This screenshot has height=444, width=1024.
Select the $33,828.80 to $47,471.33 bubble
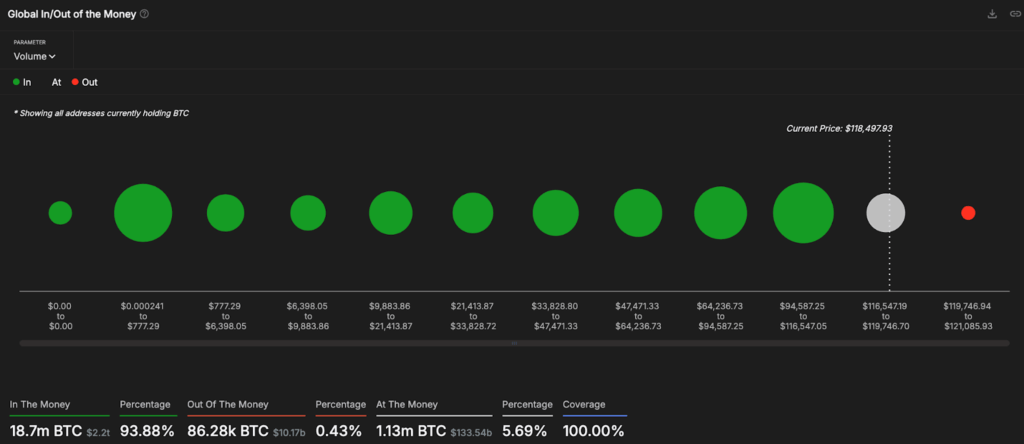(555, 213)
